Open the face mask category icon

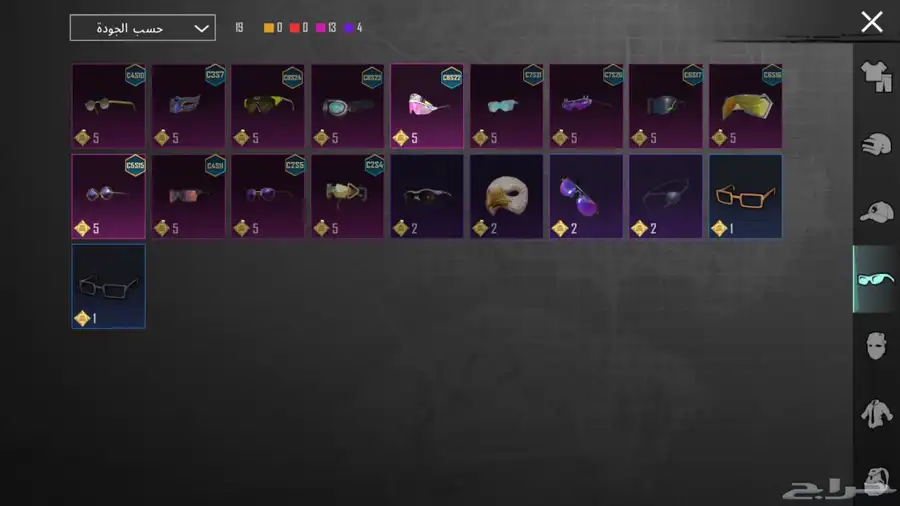click(876, 346)
